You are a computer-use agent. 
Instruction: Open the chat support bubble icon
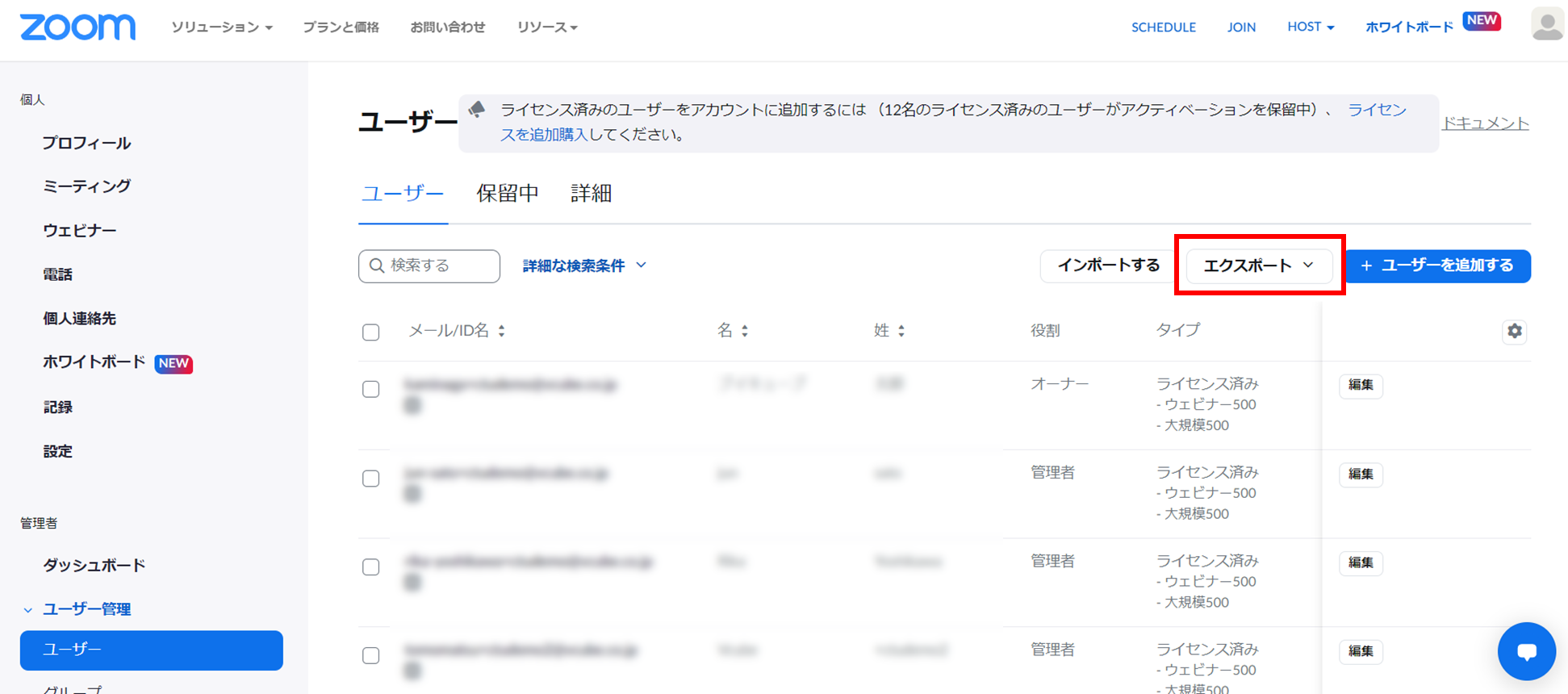pos(1526,651)
